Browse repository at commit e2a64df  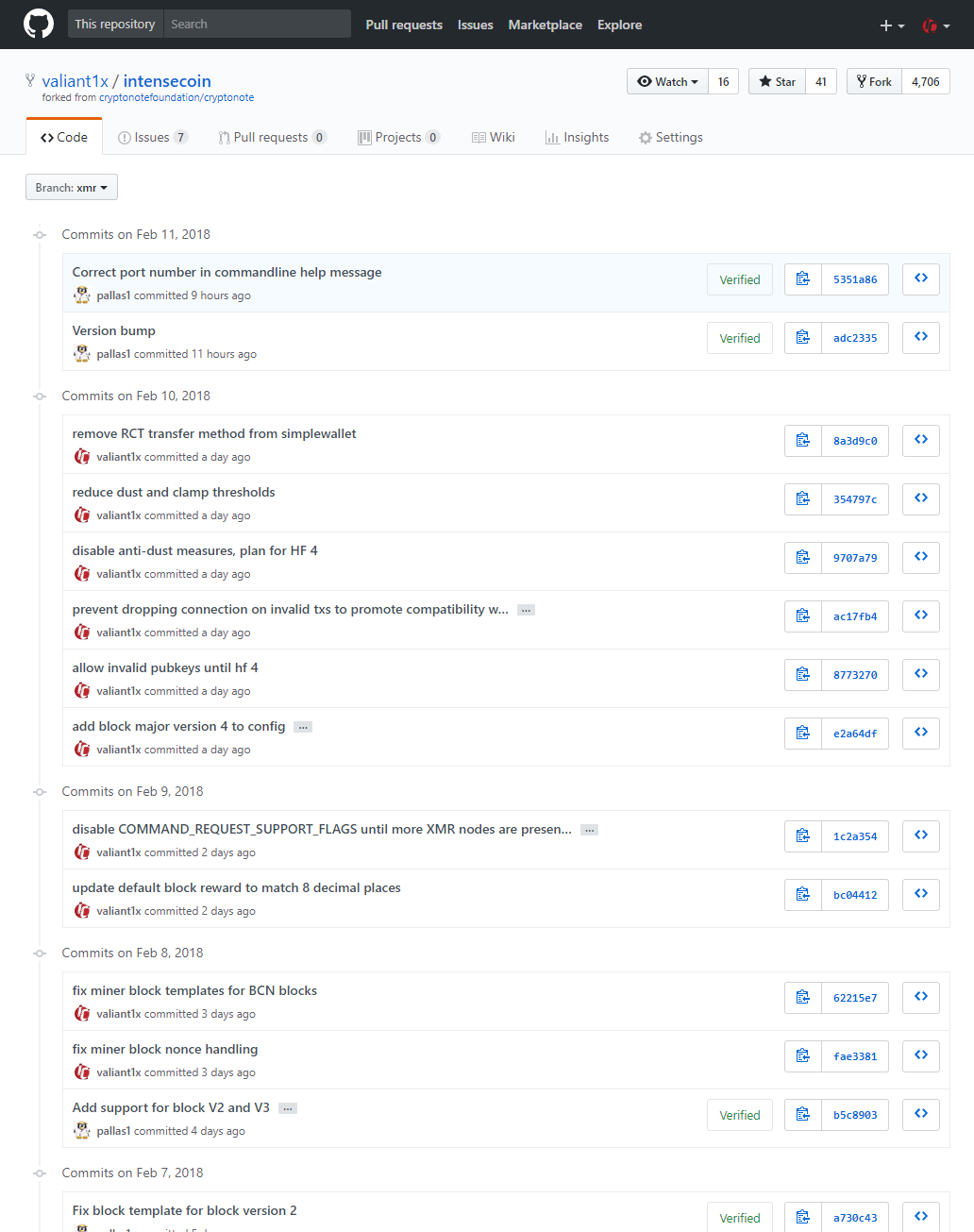coord(921,734)
